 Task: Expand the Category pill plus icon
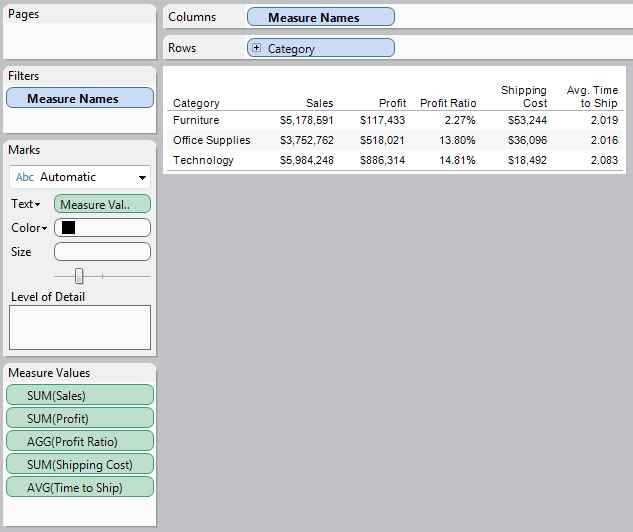coord(256,48)
